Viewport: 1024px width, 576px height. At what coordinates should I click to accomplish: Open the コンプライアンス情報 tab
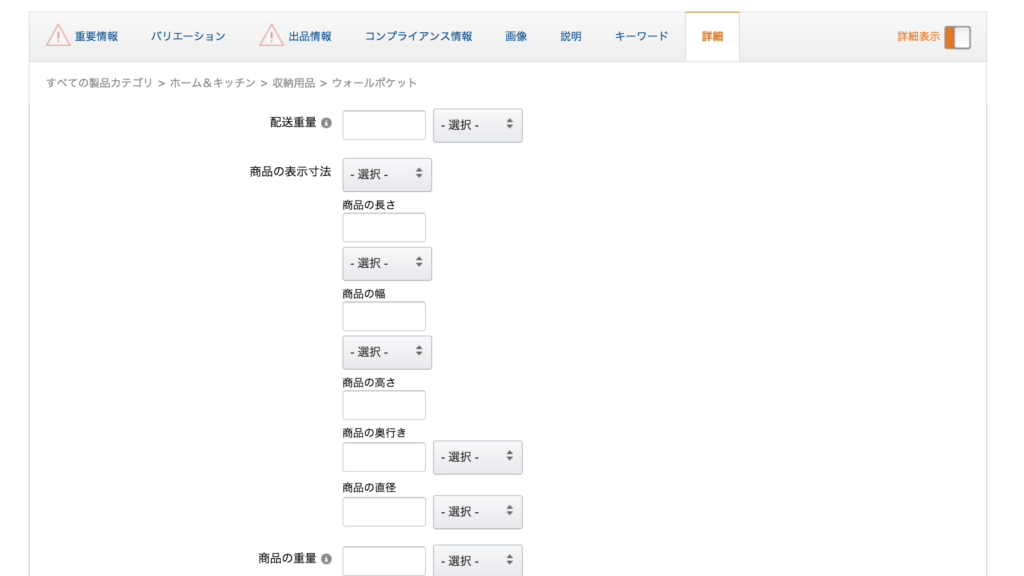[x=418, y=37]
